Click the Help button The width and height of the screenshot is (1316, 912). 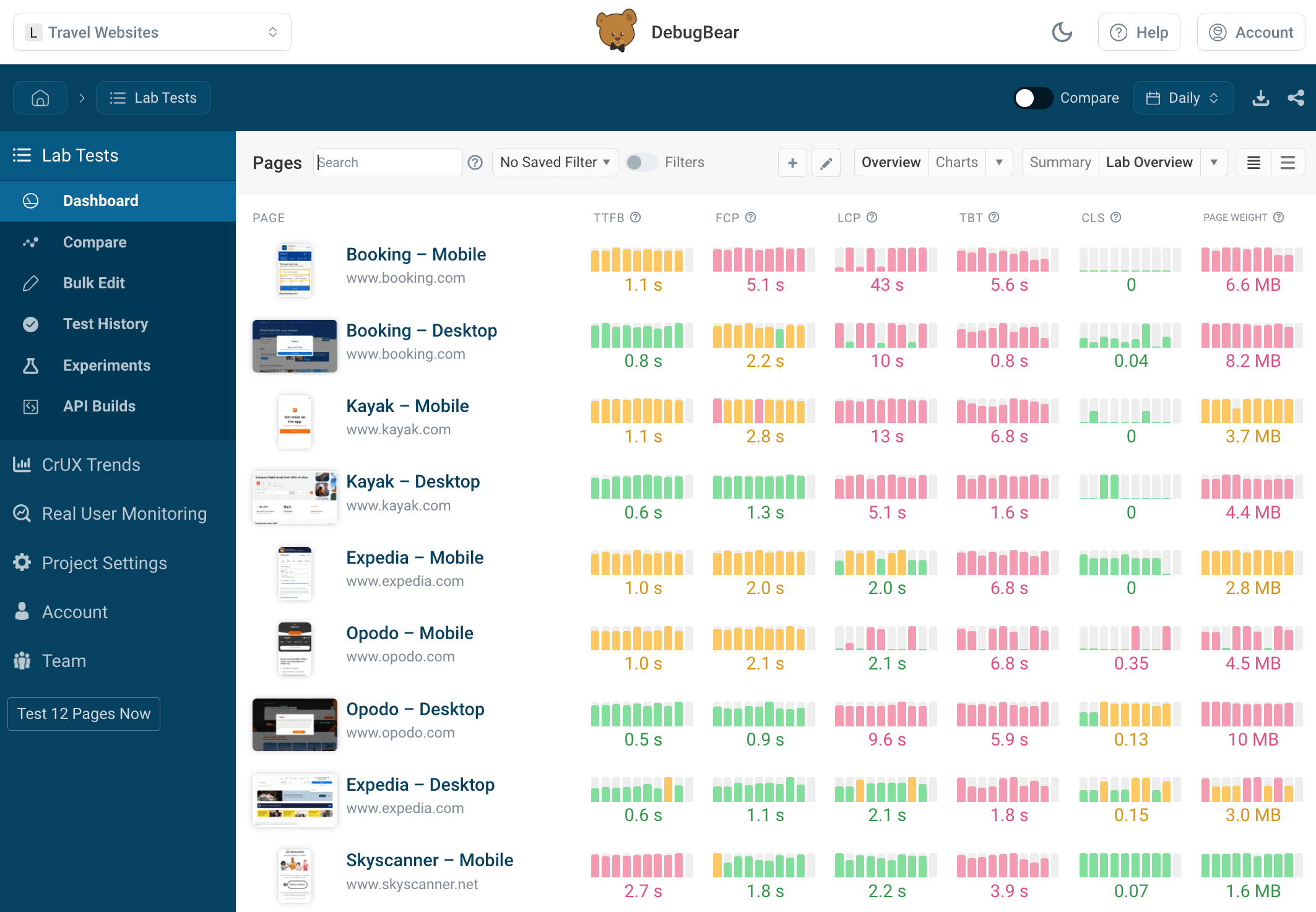pyautogui.click(x=1139, y=32)
